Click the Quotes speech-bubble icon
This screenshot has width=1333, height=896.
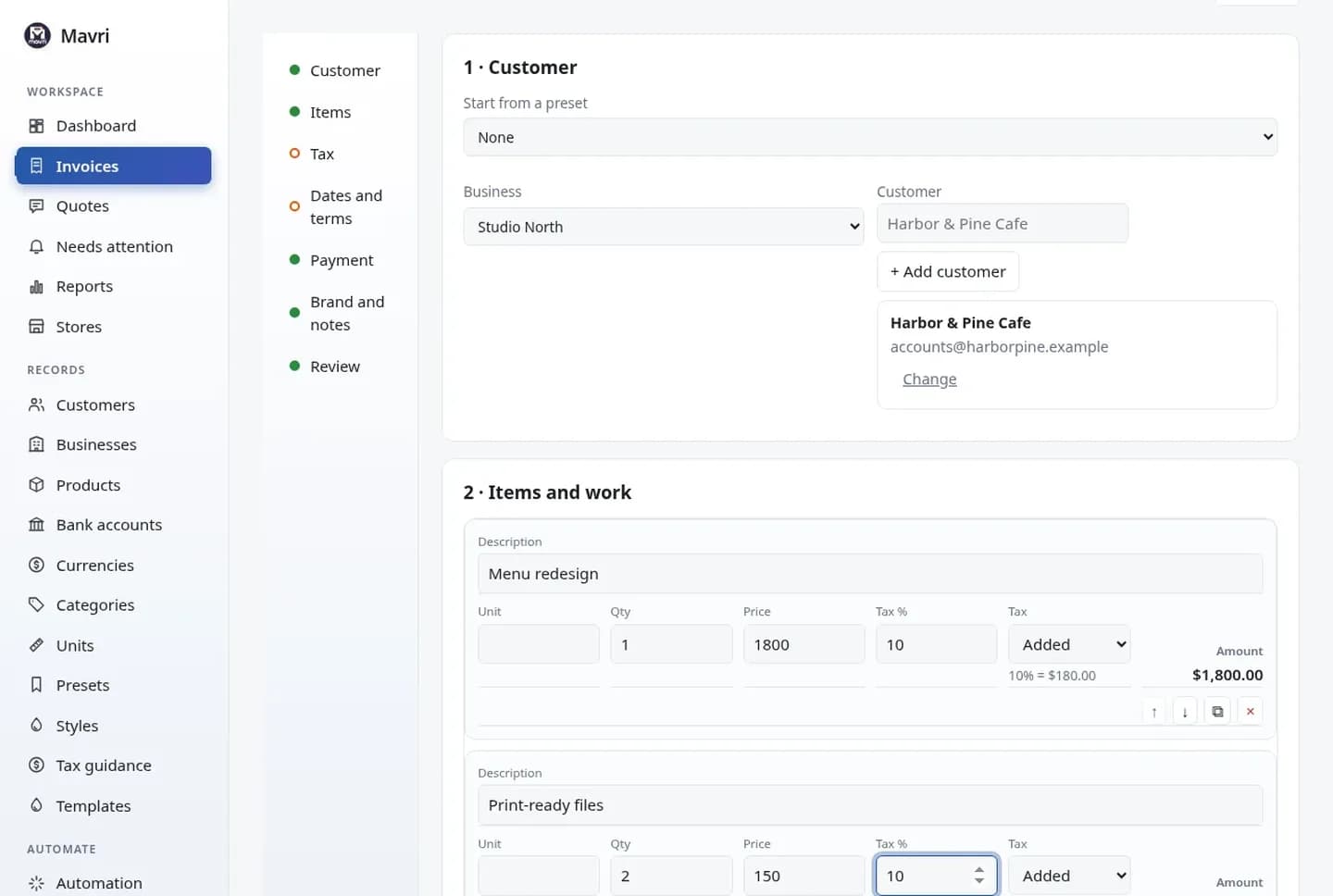pyautogui.click(x=36, y=206)
